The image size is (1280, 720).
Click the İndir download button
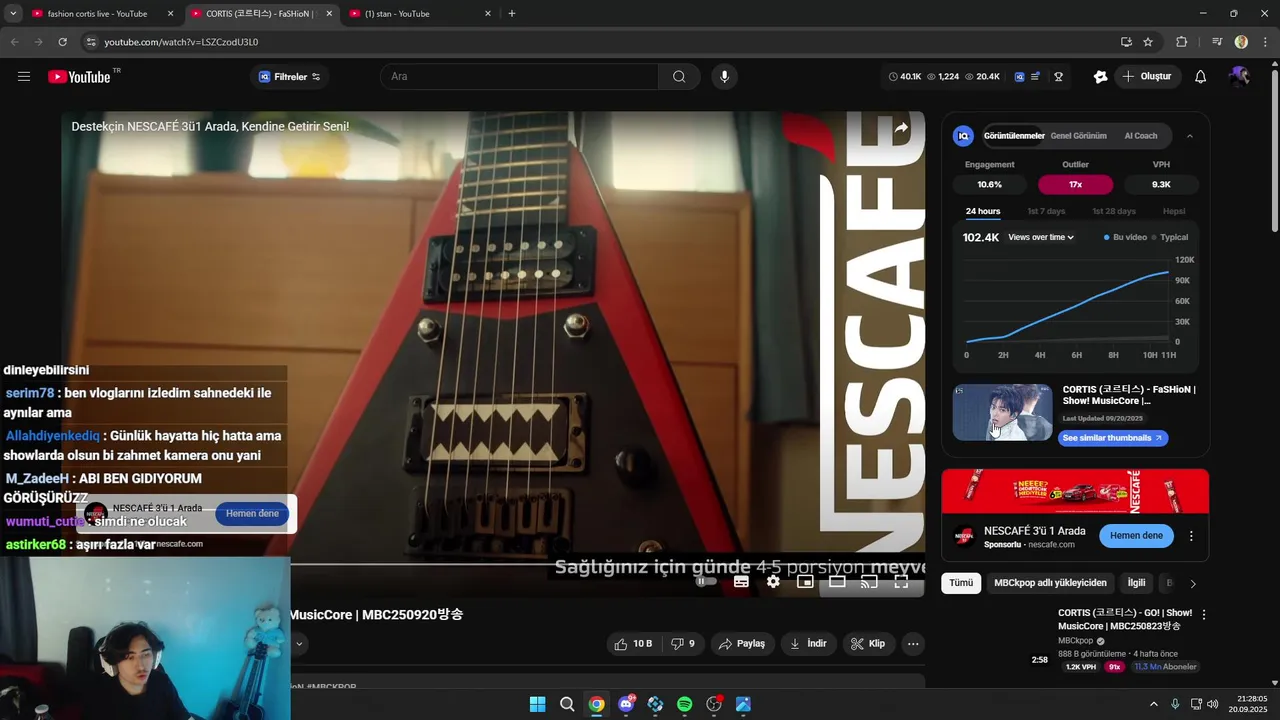point(808,644)
